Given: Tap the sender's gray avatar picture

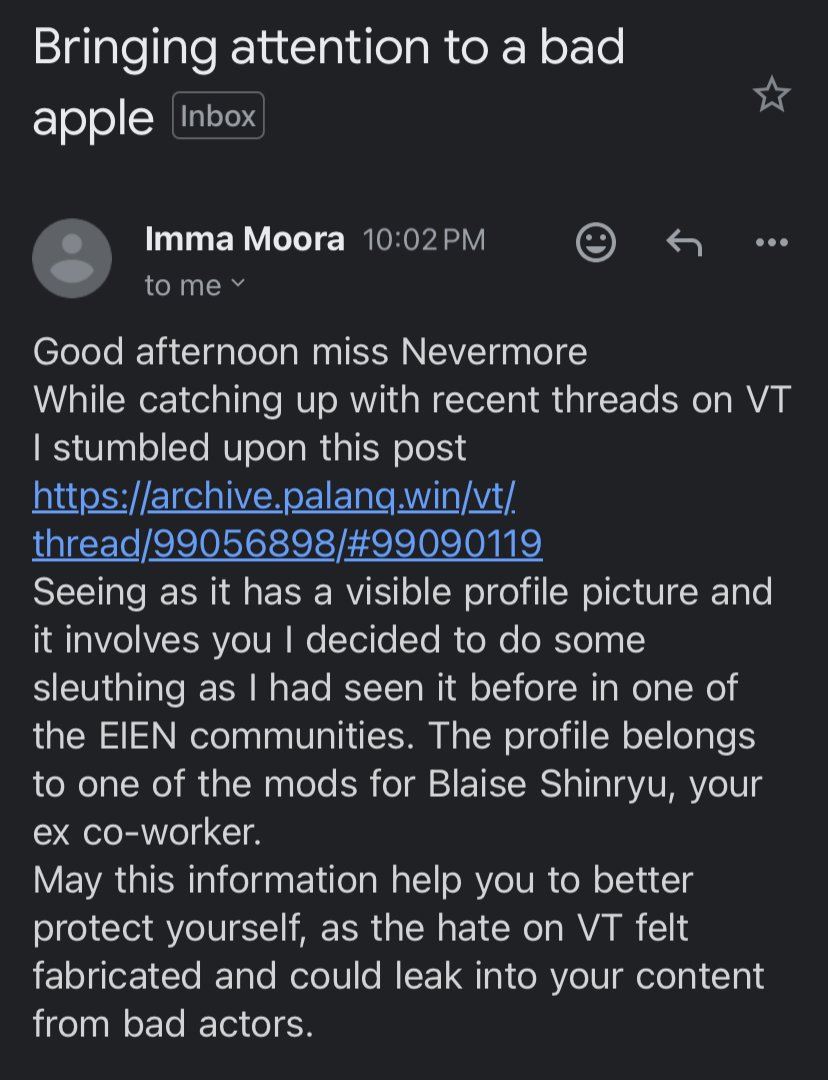Looking at the screenshot, I should point(72,258).
